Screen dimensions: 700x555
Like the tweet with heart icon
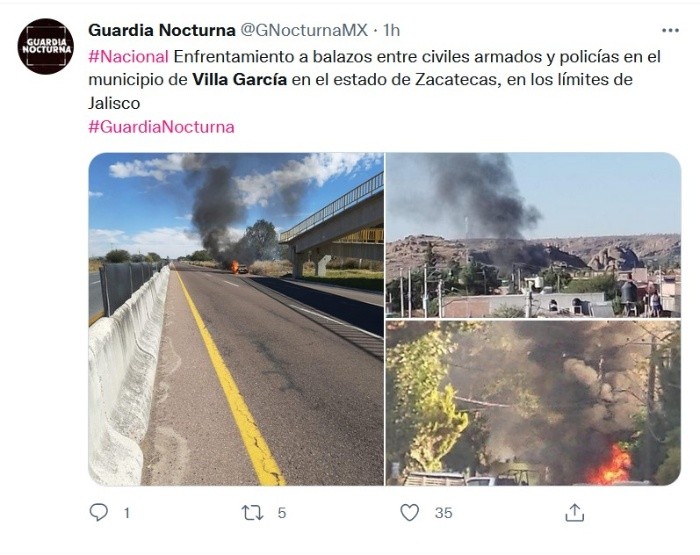[409, 512]
